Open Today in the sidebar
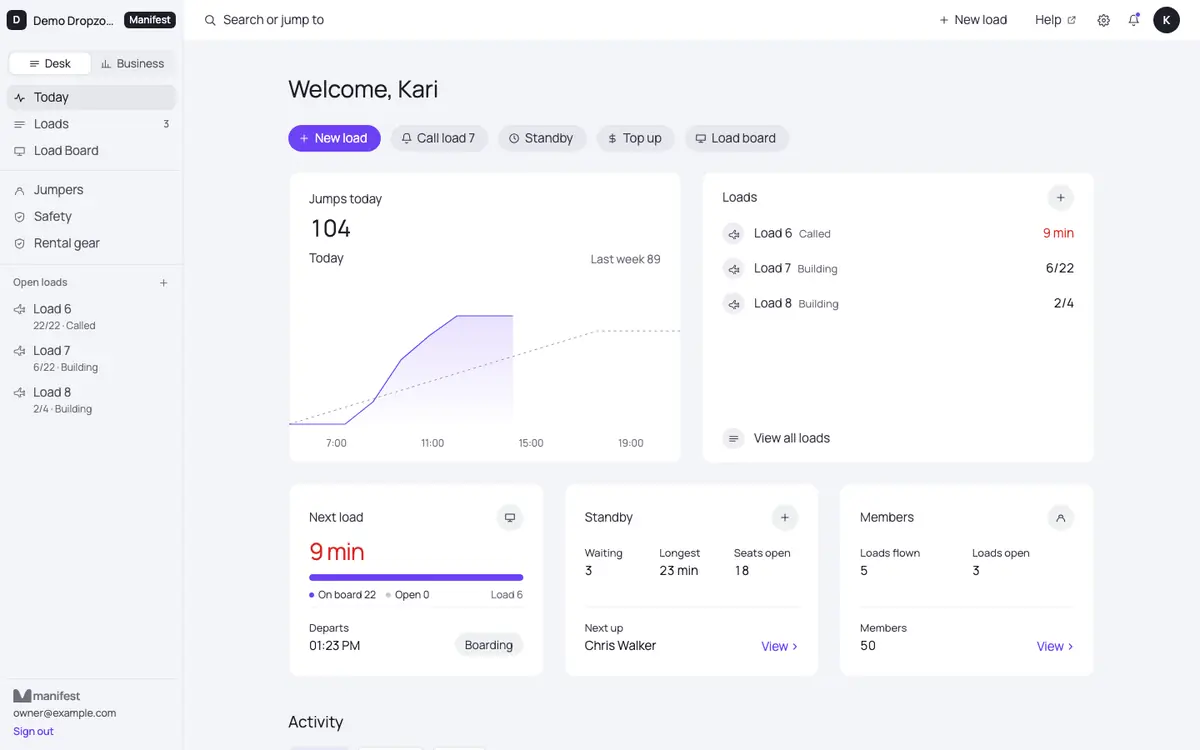1200x750 pixels. tap(91, 98)
